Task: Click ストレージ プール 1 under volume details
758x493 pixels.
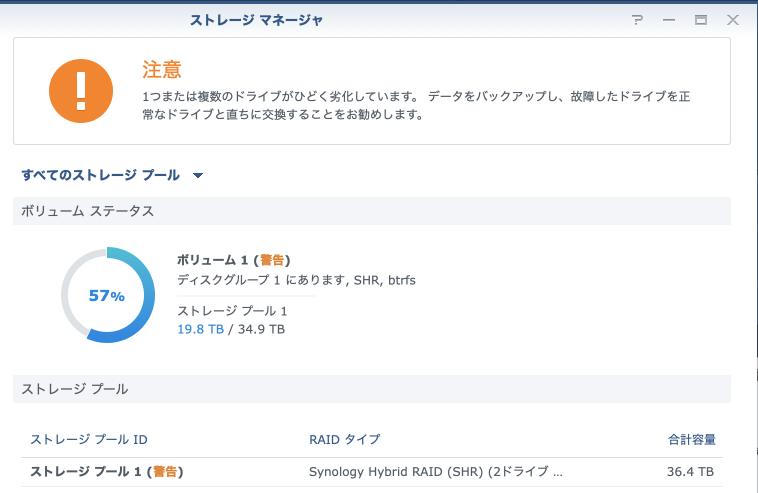Action: coord(232,311)
